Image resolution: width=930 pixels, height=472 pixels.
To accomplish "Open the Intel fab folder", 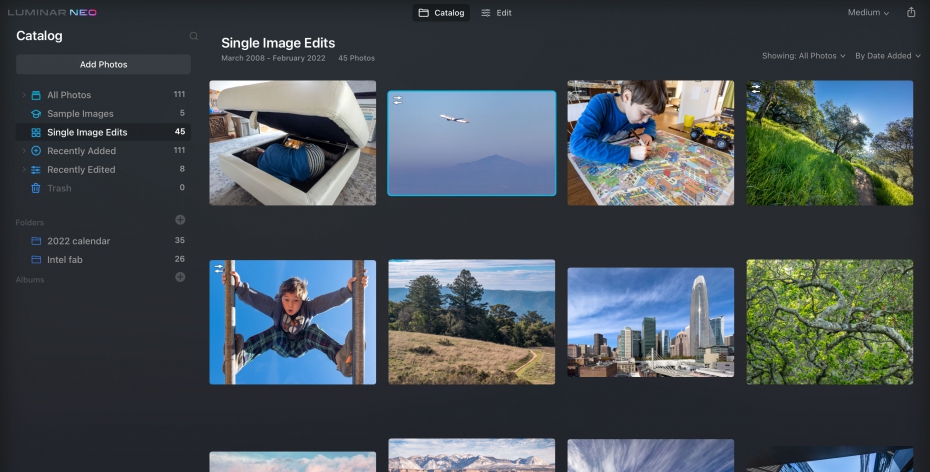I will pyautogui.click(x=103, y=260).
